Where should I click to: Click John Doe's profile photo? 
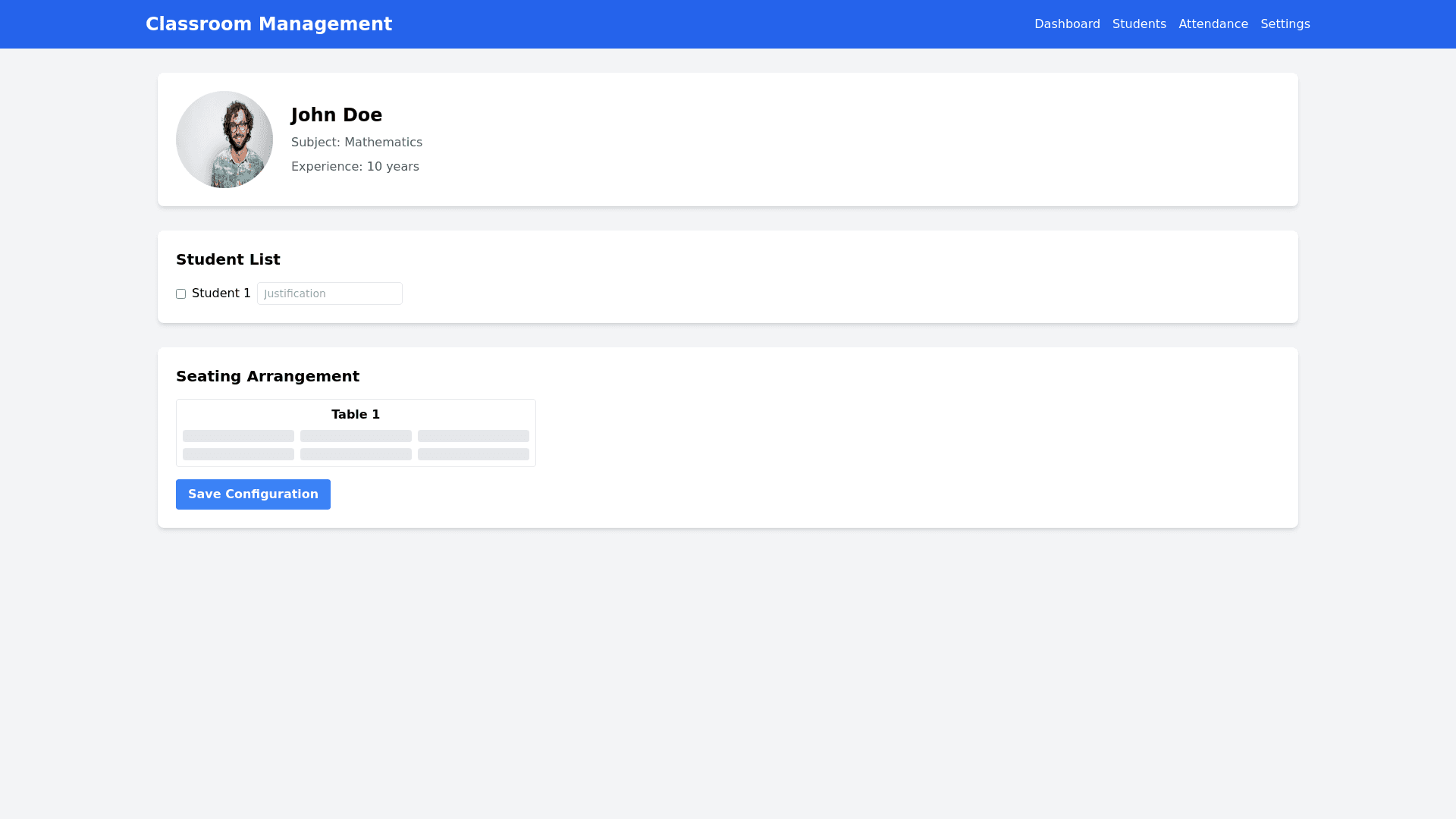(x=224, y=140)
